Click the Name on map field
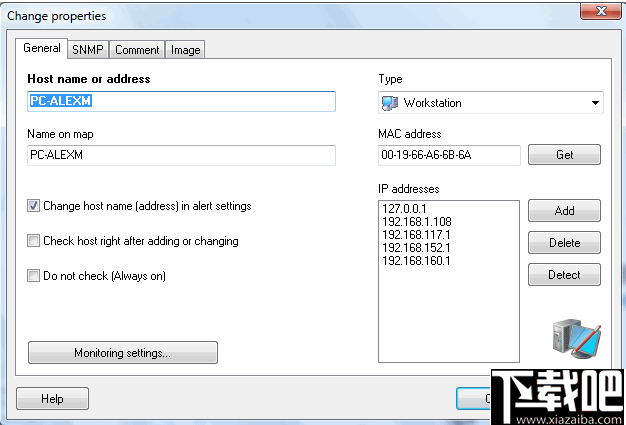 [181, 155]
